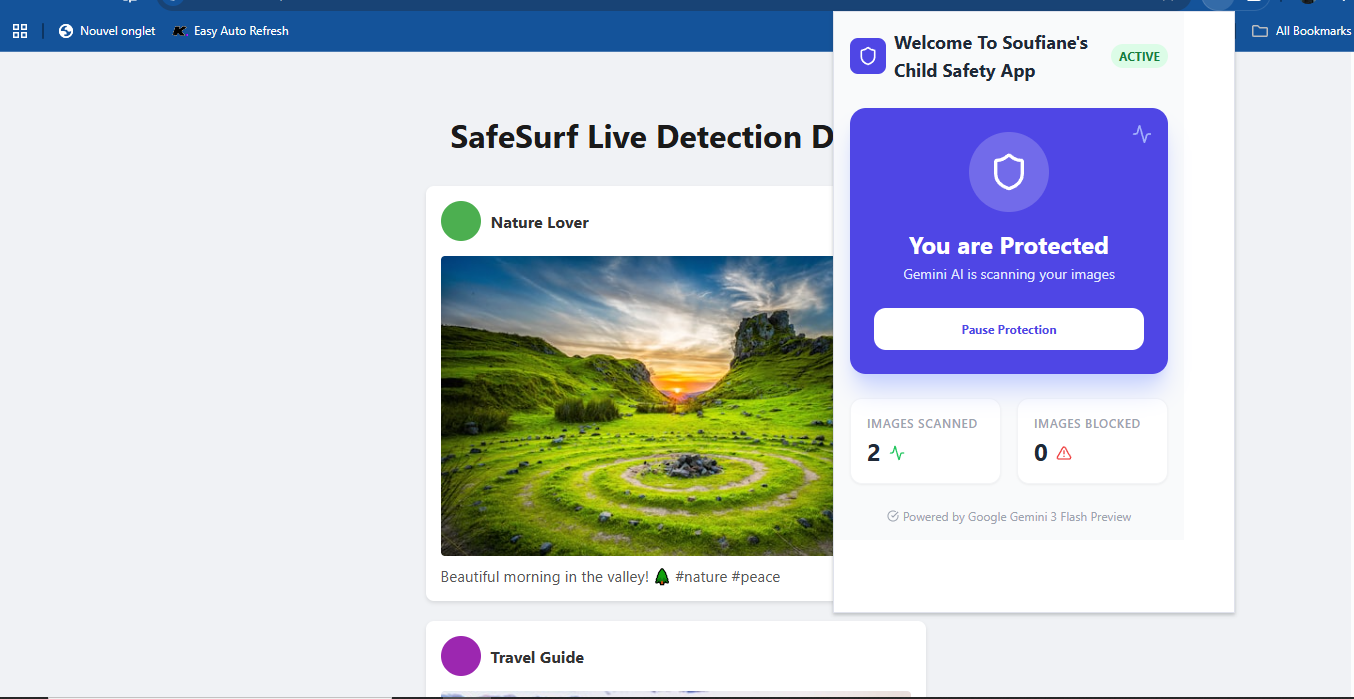Click the valley landscape post image
Viewport: 1354px width, 699px height.
point(636,405)
